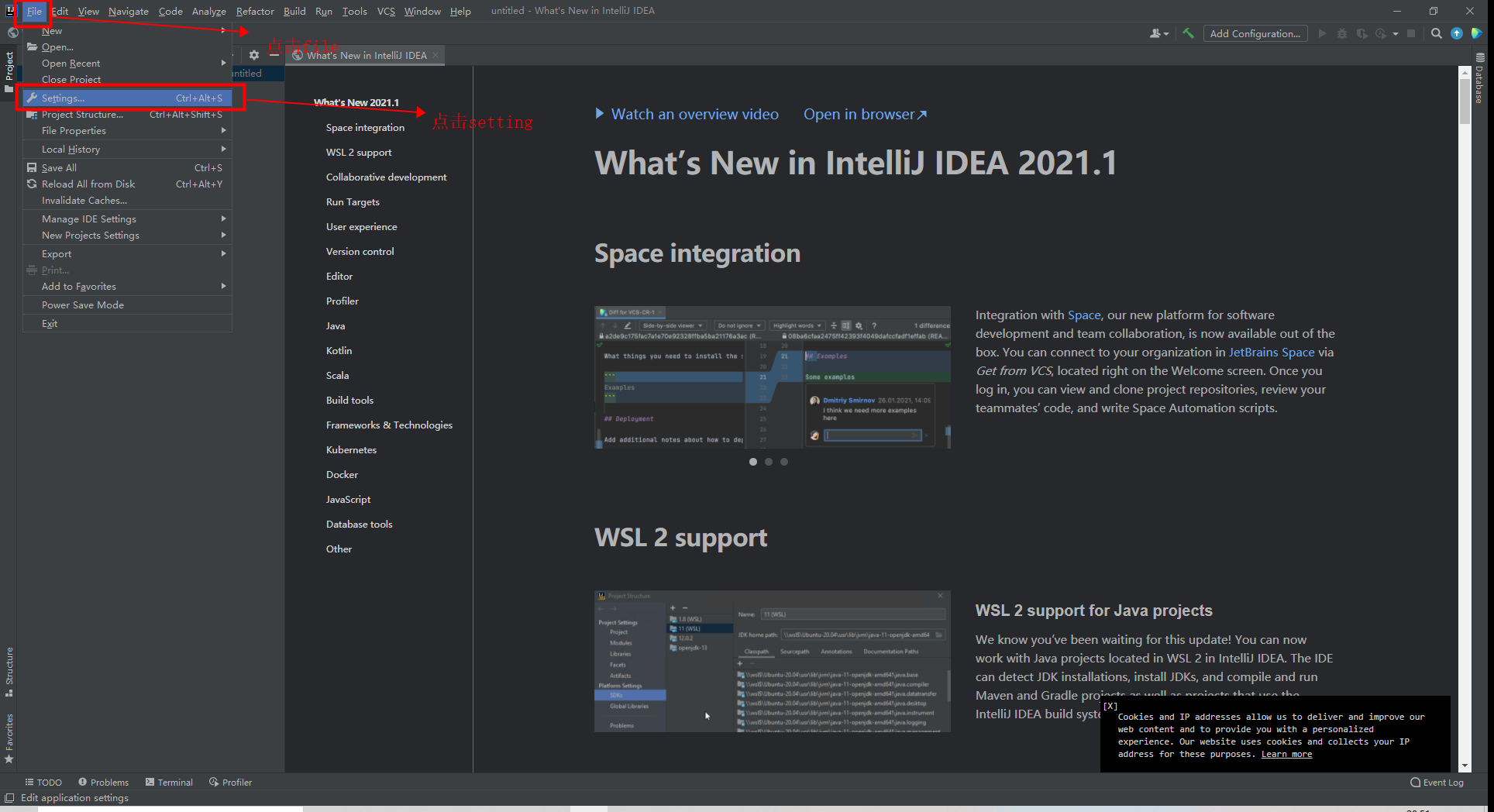Jump to the Kubernetes section link
The image size is (1494, 812).
click(x=351, y=450)
